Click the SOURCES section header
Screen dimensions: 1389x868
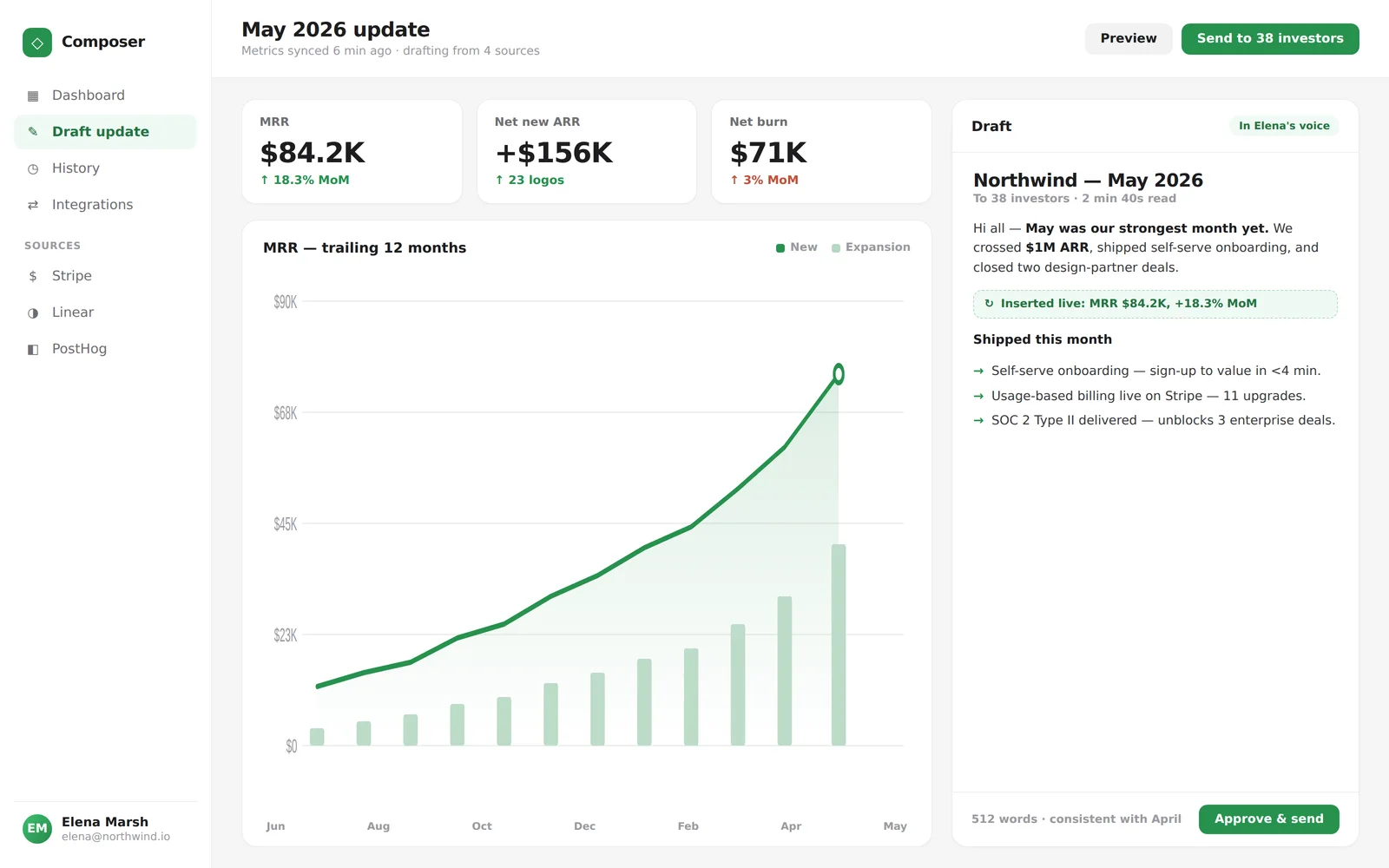point(53,246)
